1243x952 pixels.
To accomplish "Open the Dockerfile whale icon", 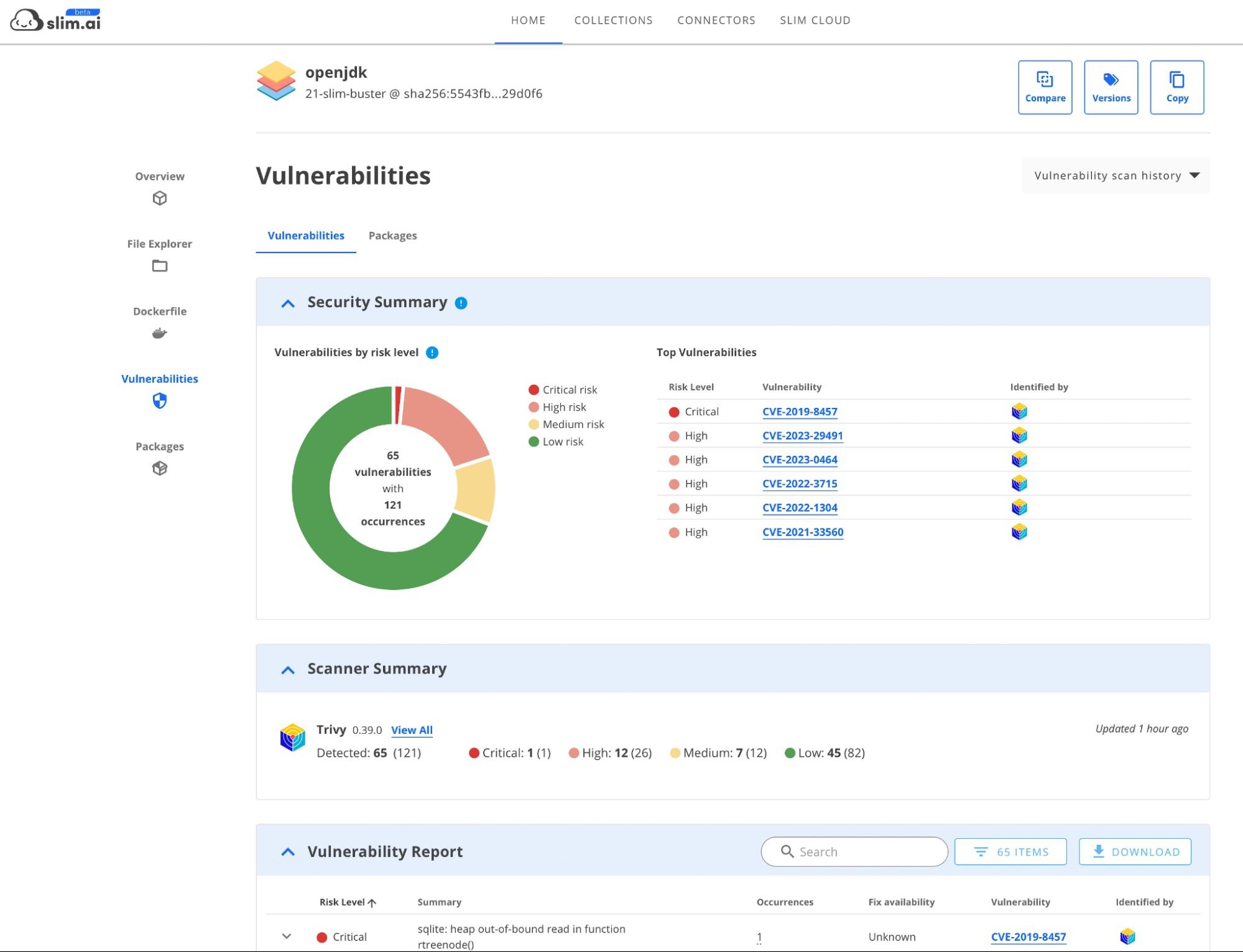I will coord(160,333).
